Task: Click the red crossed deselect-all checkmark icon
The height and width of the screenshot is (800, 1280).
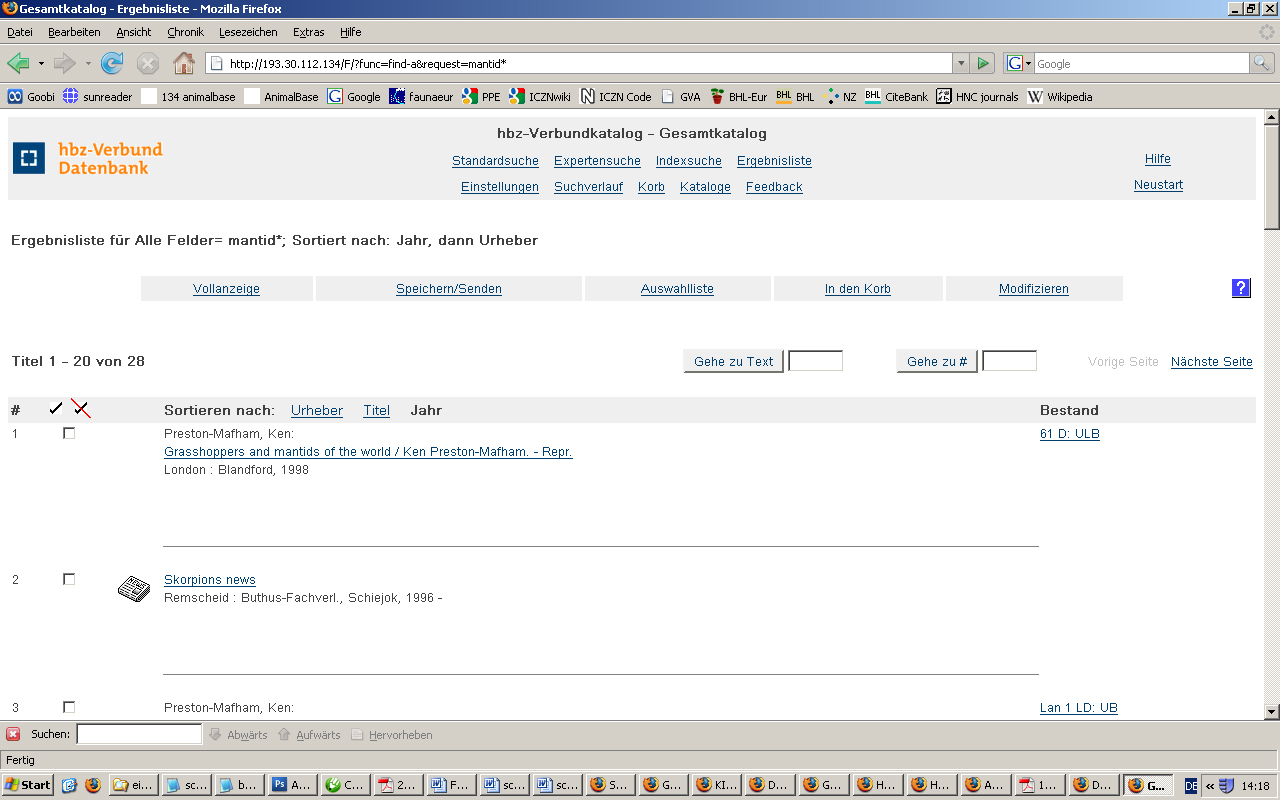Action: 81,409
